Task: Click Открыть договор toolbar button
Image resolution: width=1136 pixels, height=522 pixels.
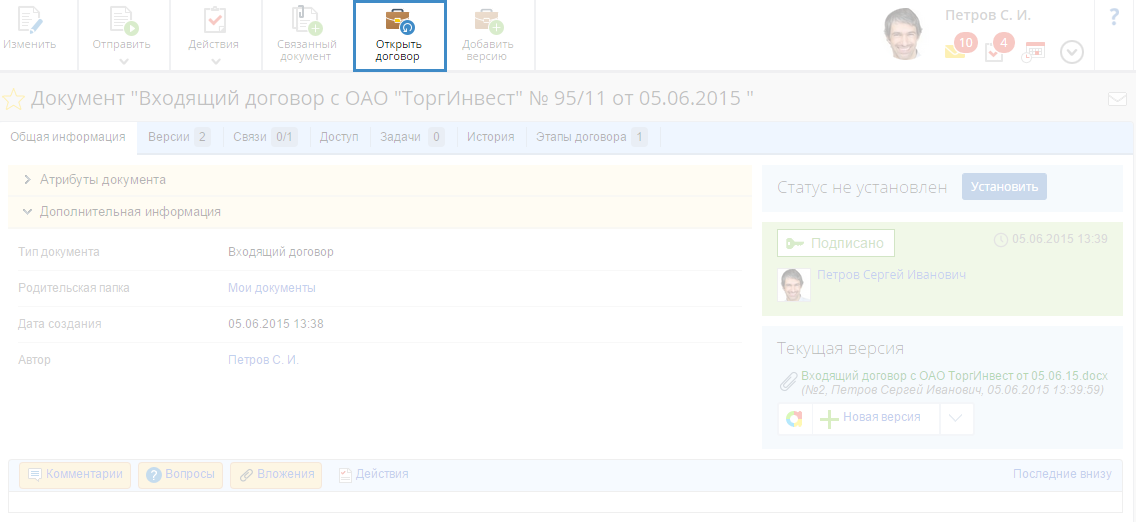Action: point(399,35)
